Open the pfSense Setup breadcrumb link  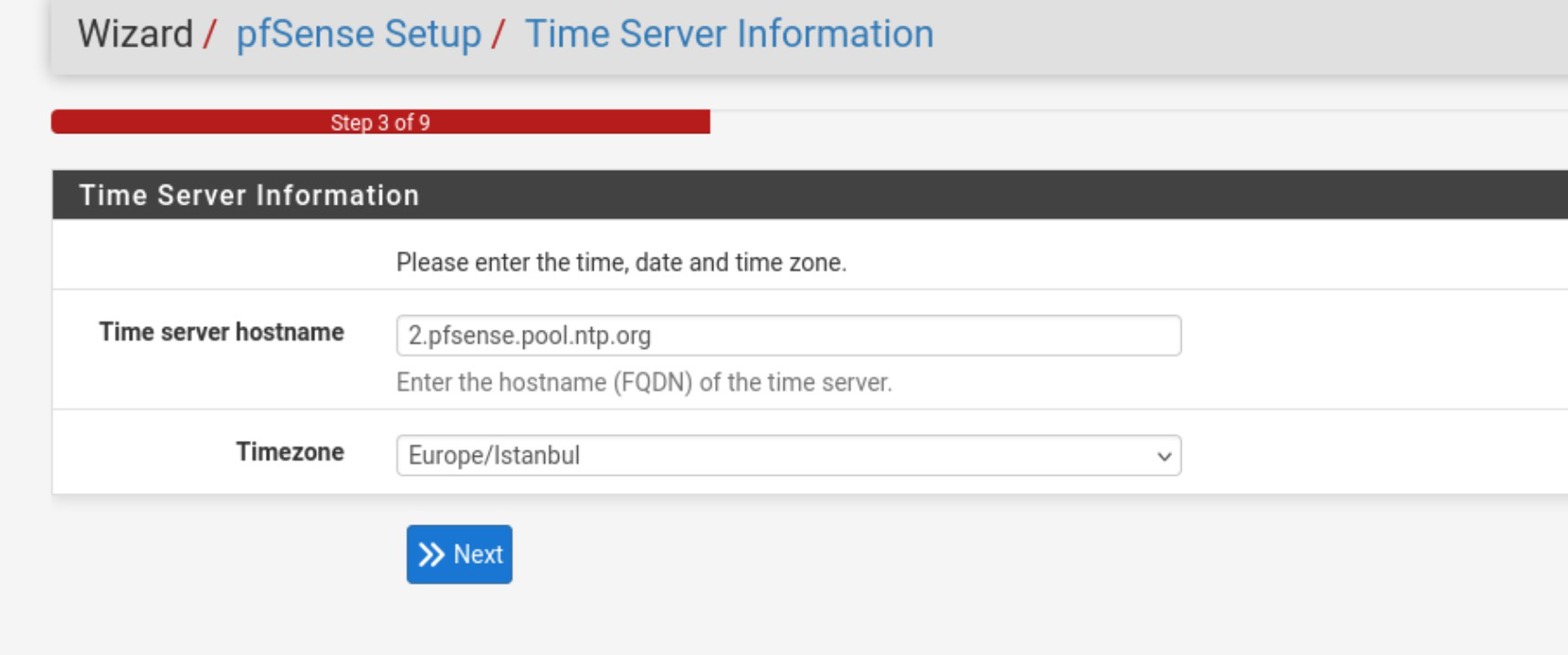(359, 34)
